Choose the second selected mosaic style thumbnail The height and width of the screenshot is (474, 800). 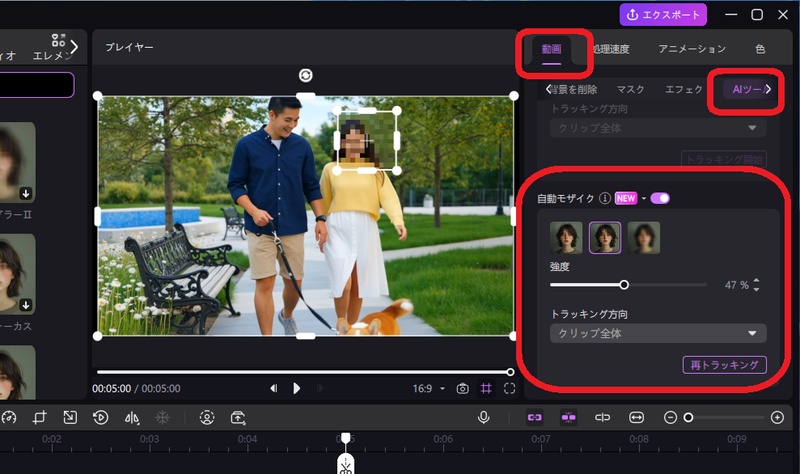[605, 238]
